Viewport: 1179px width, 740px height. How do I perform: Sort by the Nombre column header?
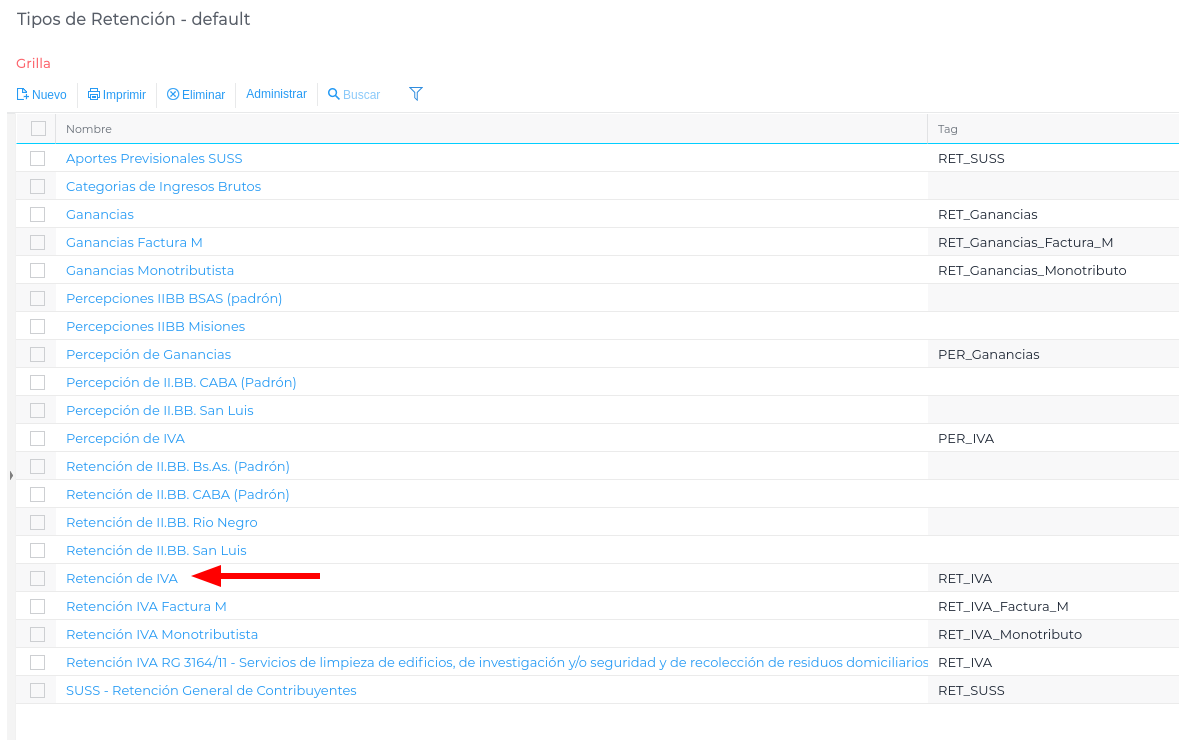coord(89,129)
